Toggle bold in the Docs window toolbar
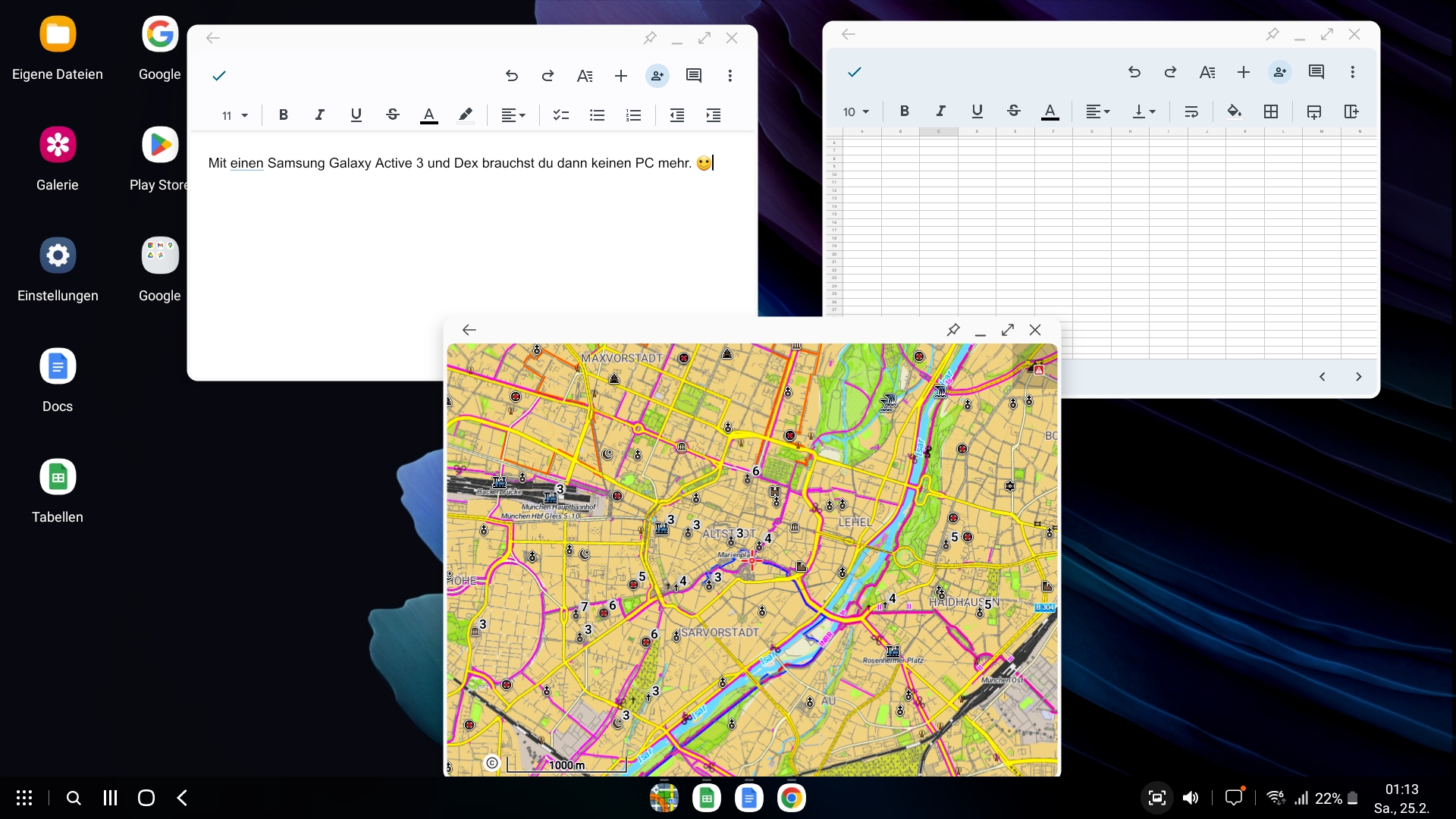This screenshot has width=1456, height=819. pyautogui.click(x=283, y=115)
